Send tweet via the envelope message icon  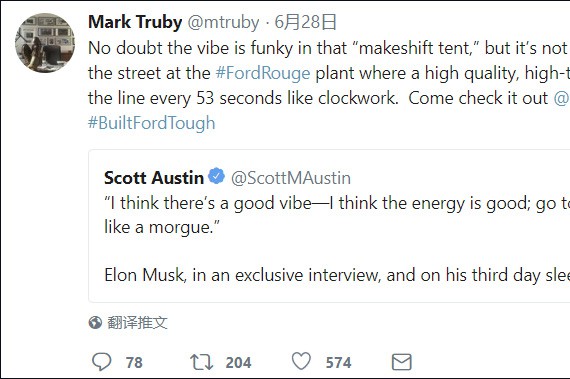401,362
